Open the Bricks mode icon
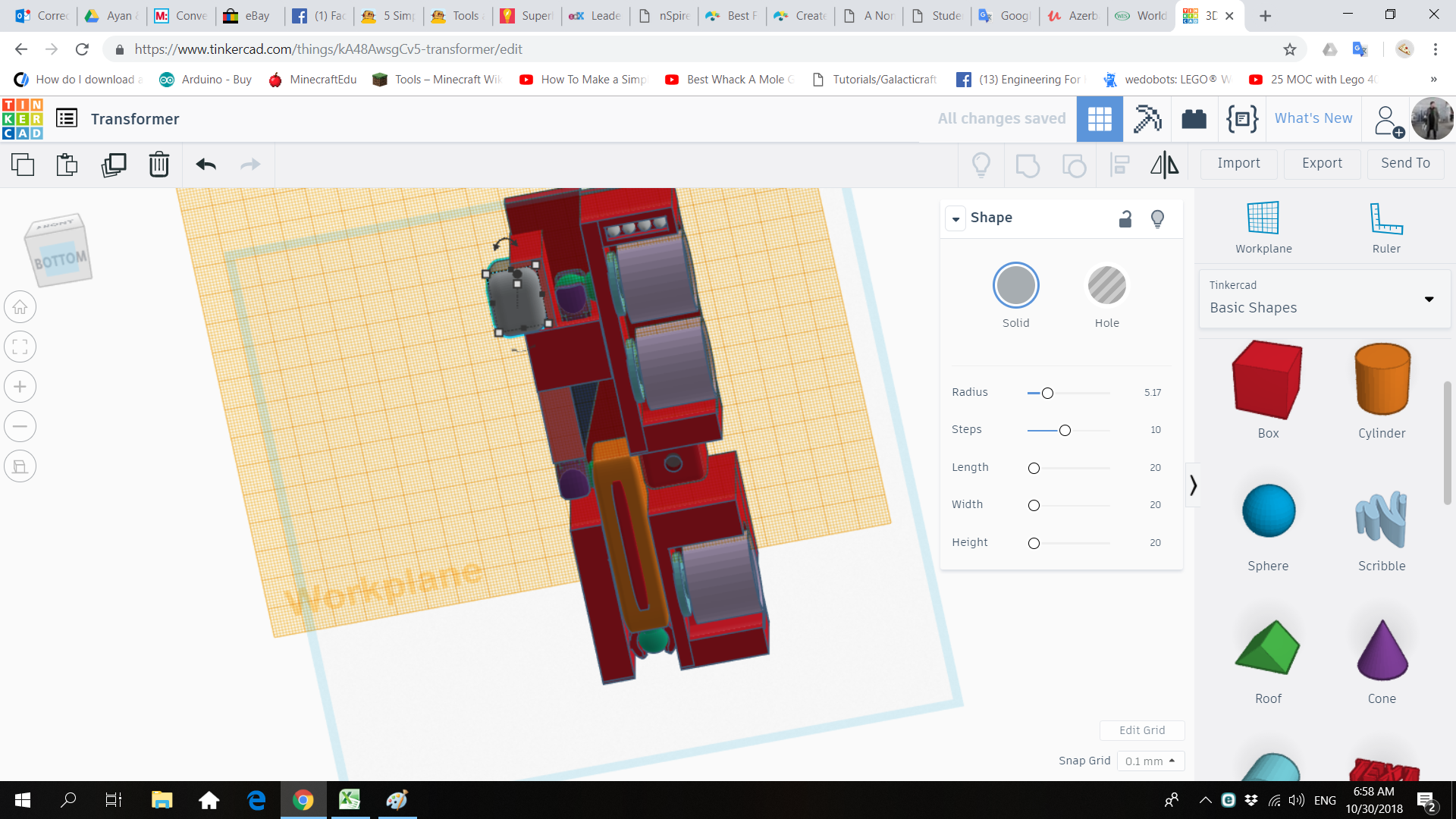The width and height of the screenshot is (1456, 819). pos(1194,119)
